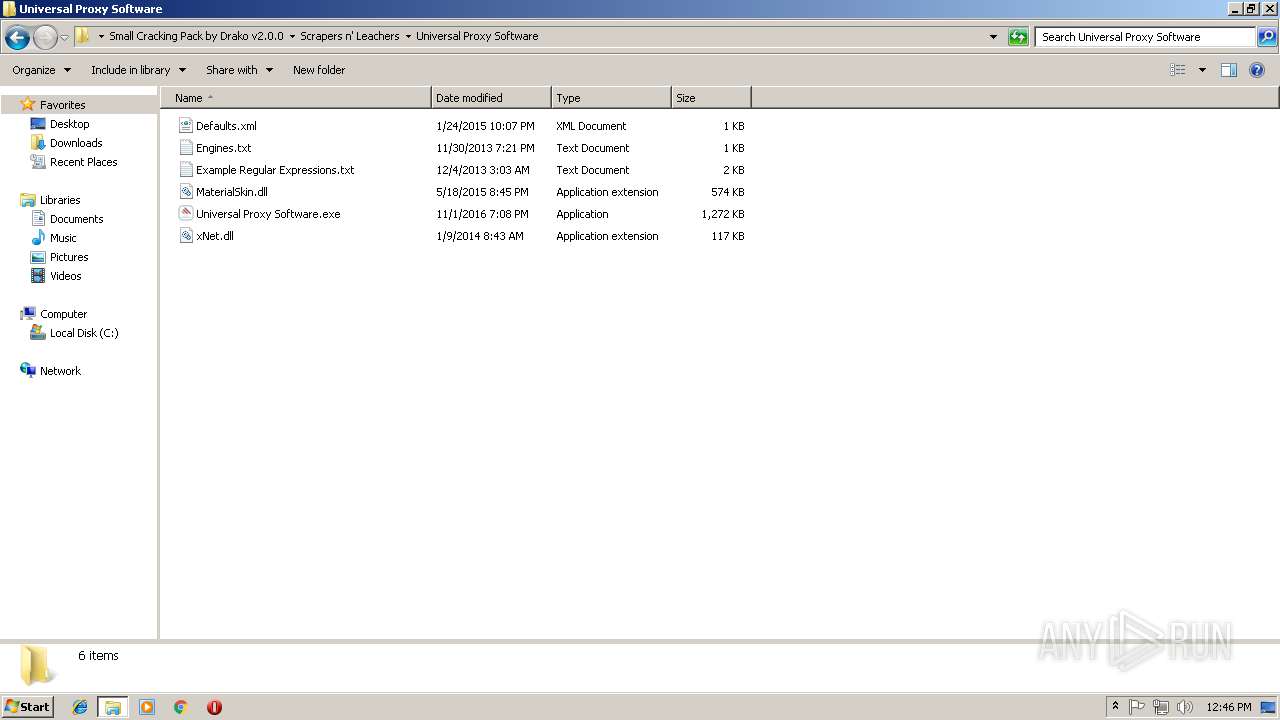Open the recent pages dropdown arrow
The width and height of the screenshot is (1280, 720).
pos(64,37)
